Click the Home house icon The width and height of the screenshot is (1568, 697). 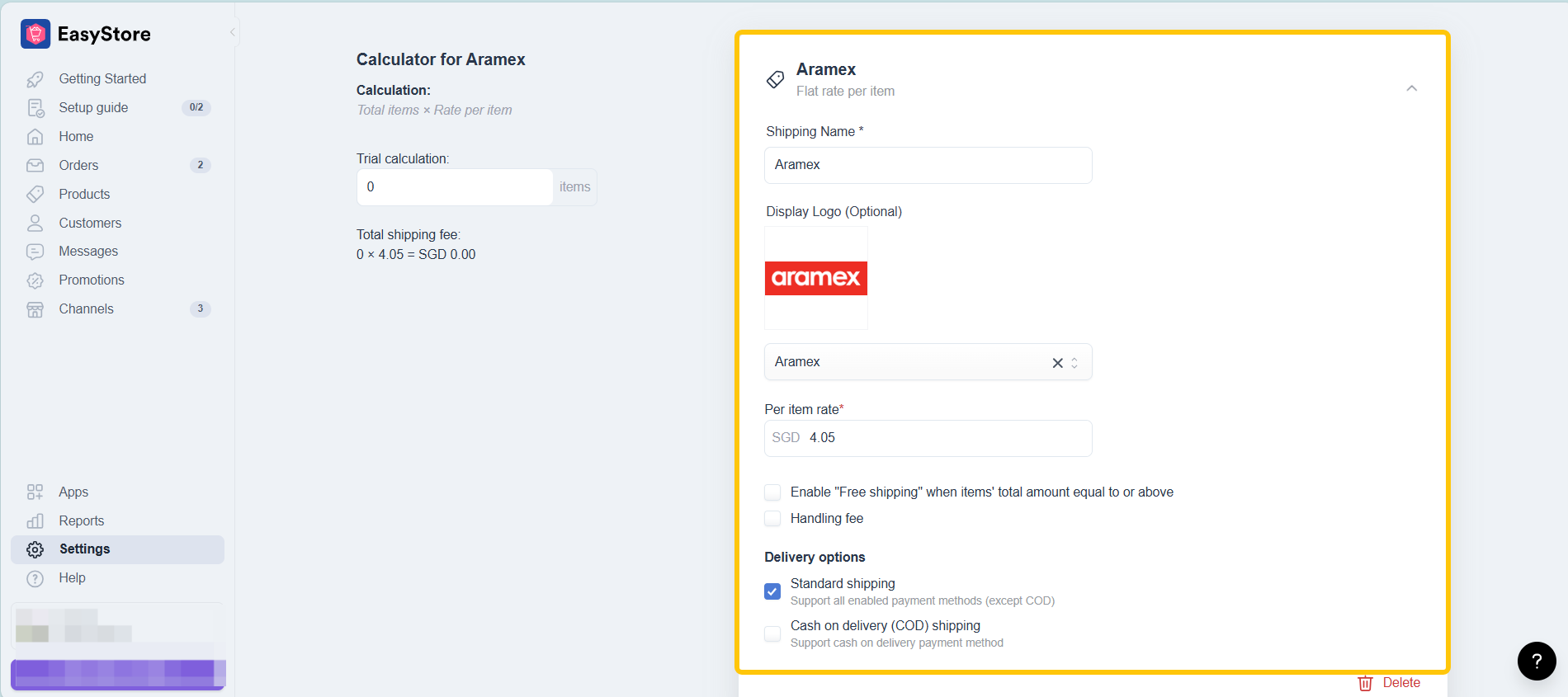(35, 137)
